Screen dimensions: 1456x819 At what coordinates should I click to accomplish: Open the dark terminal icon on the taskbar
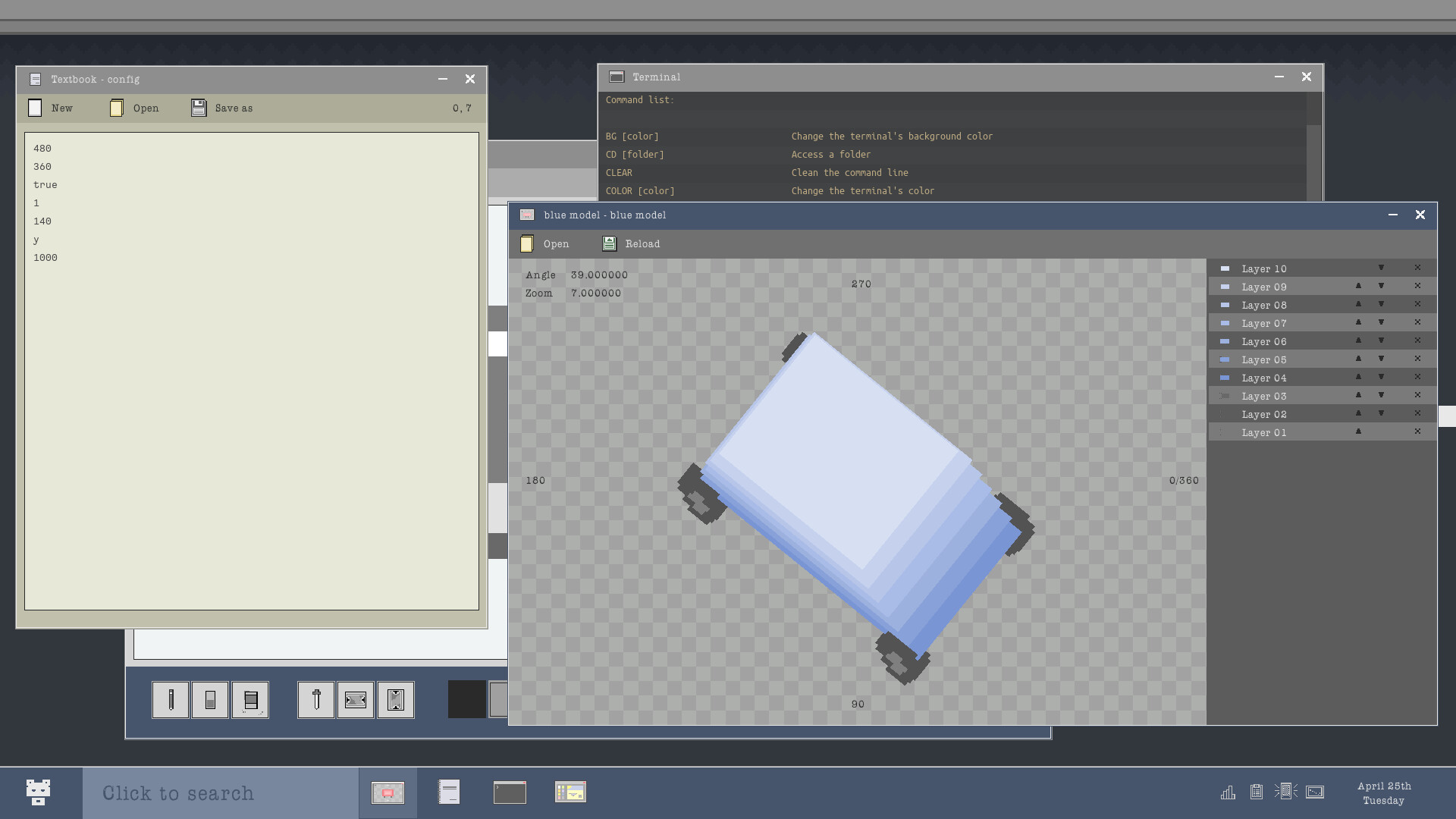(x=510, y=792)
